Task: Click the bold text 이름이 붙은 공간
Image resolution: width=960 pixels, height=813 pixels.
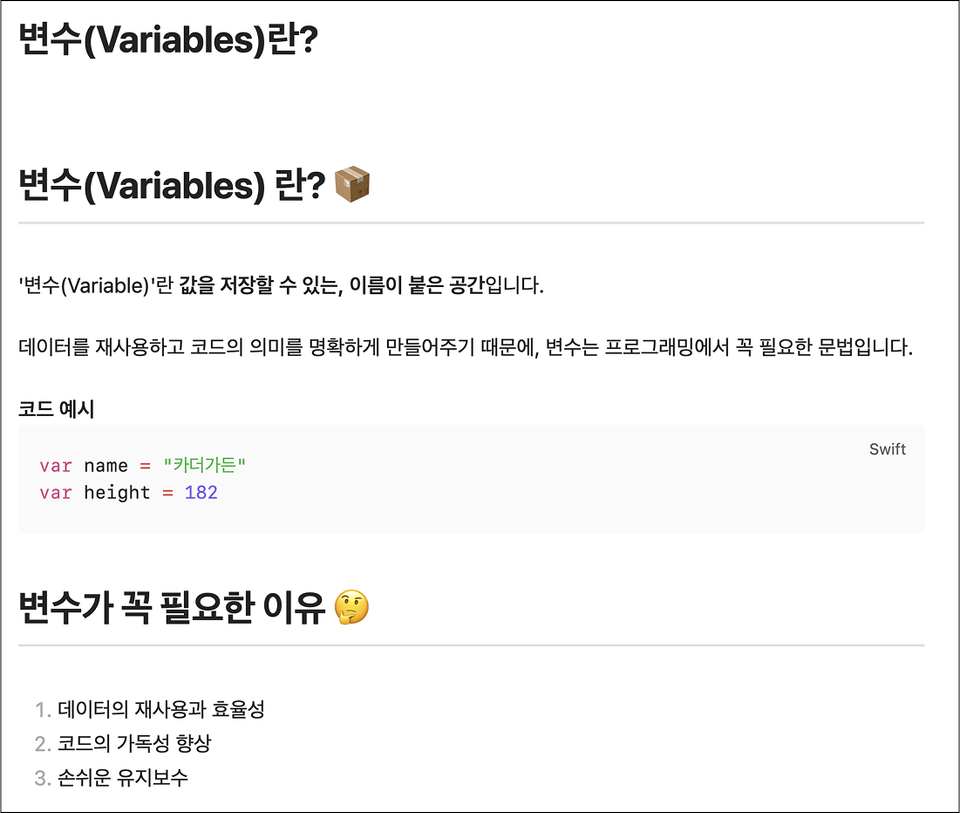Action: [416, 285]
